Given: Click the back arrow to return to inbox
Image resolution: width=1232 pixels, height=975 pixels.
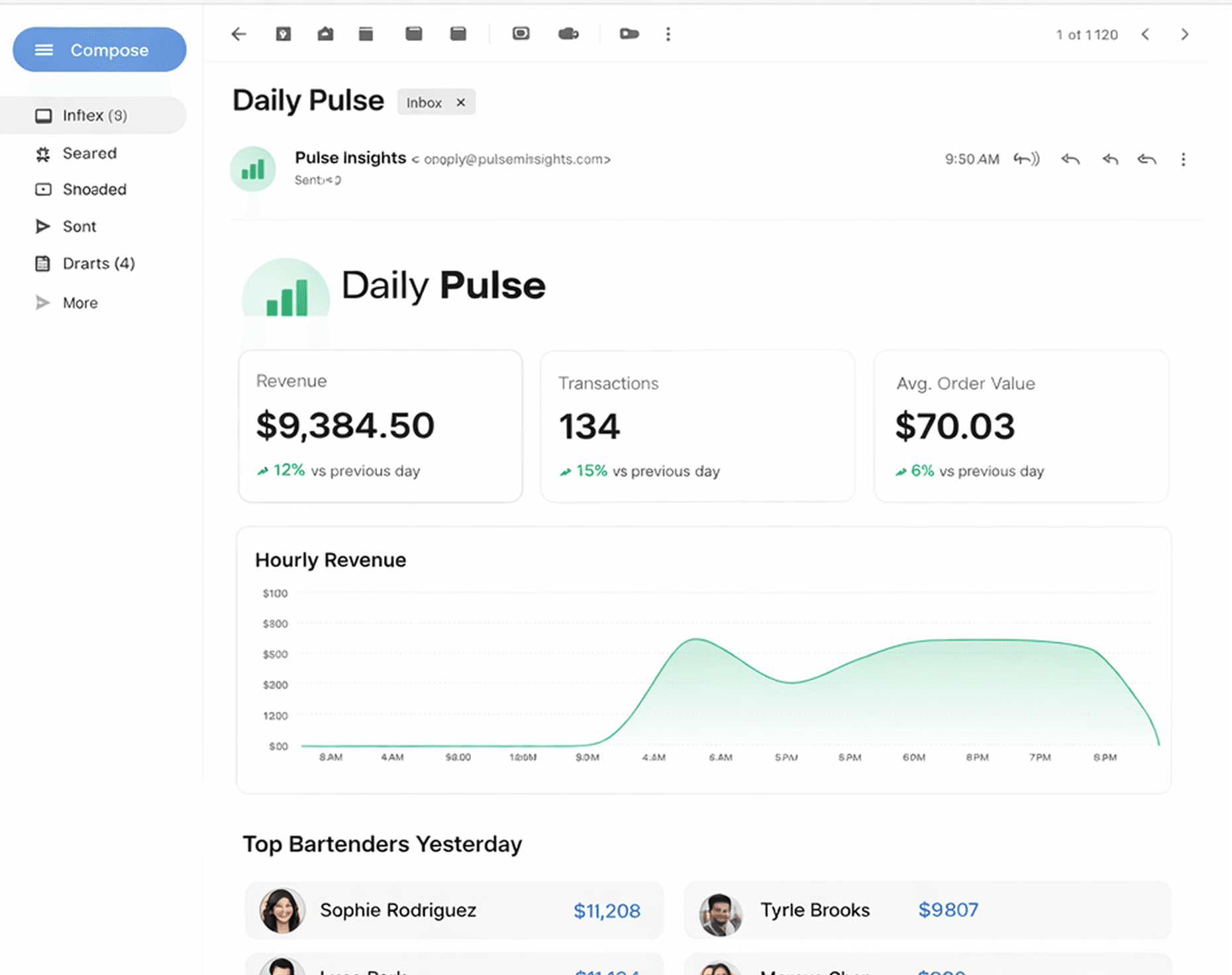Looking at the screenshot, I should 238,34.
